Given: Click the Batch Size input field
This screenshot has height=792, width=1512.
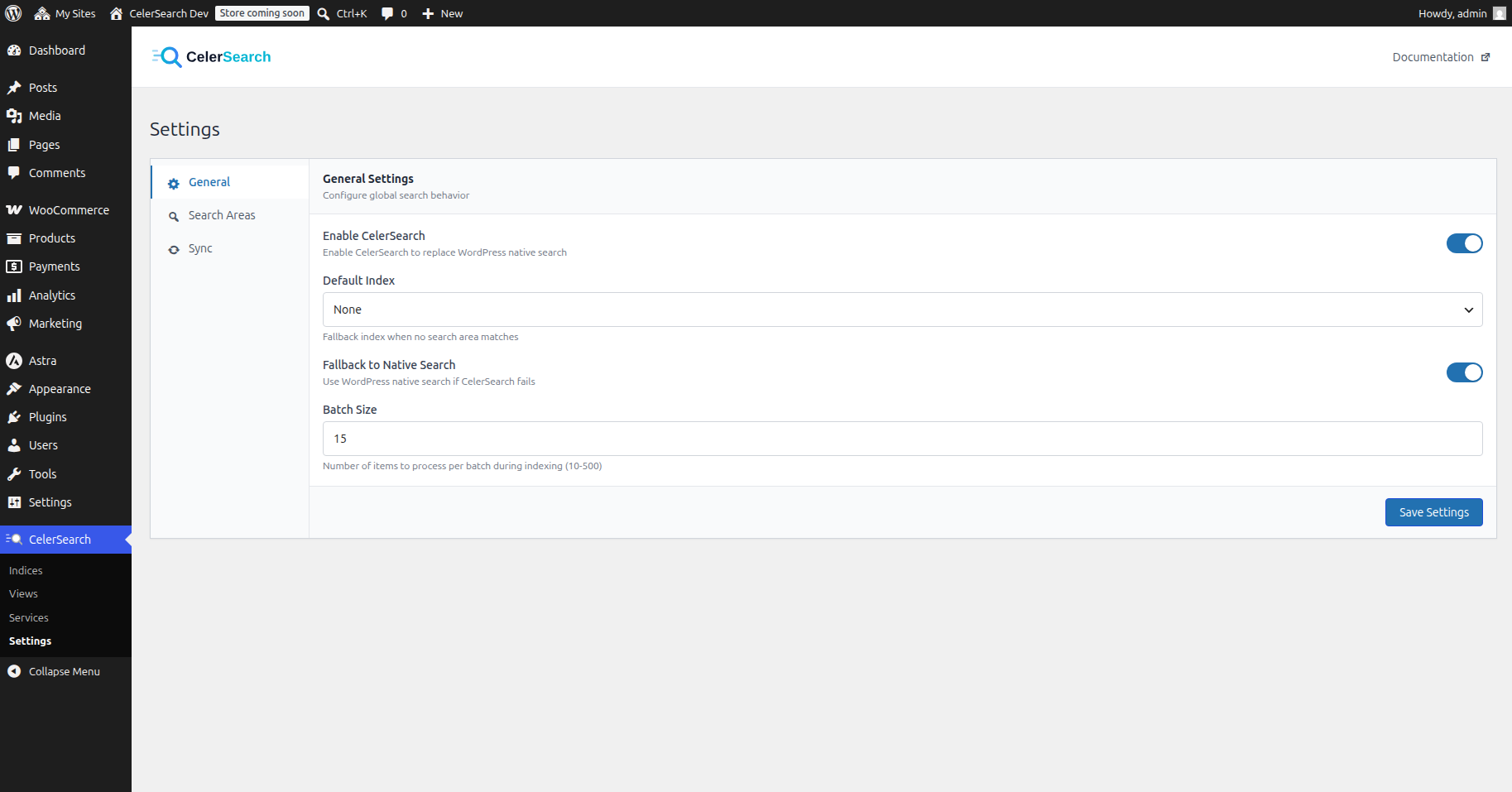Looking at the screenshot, I should pos(902,439).
